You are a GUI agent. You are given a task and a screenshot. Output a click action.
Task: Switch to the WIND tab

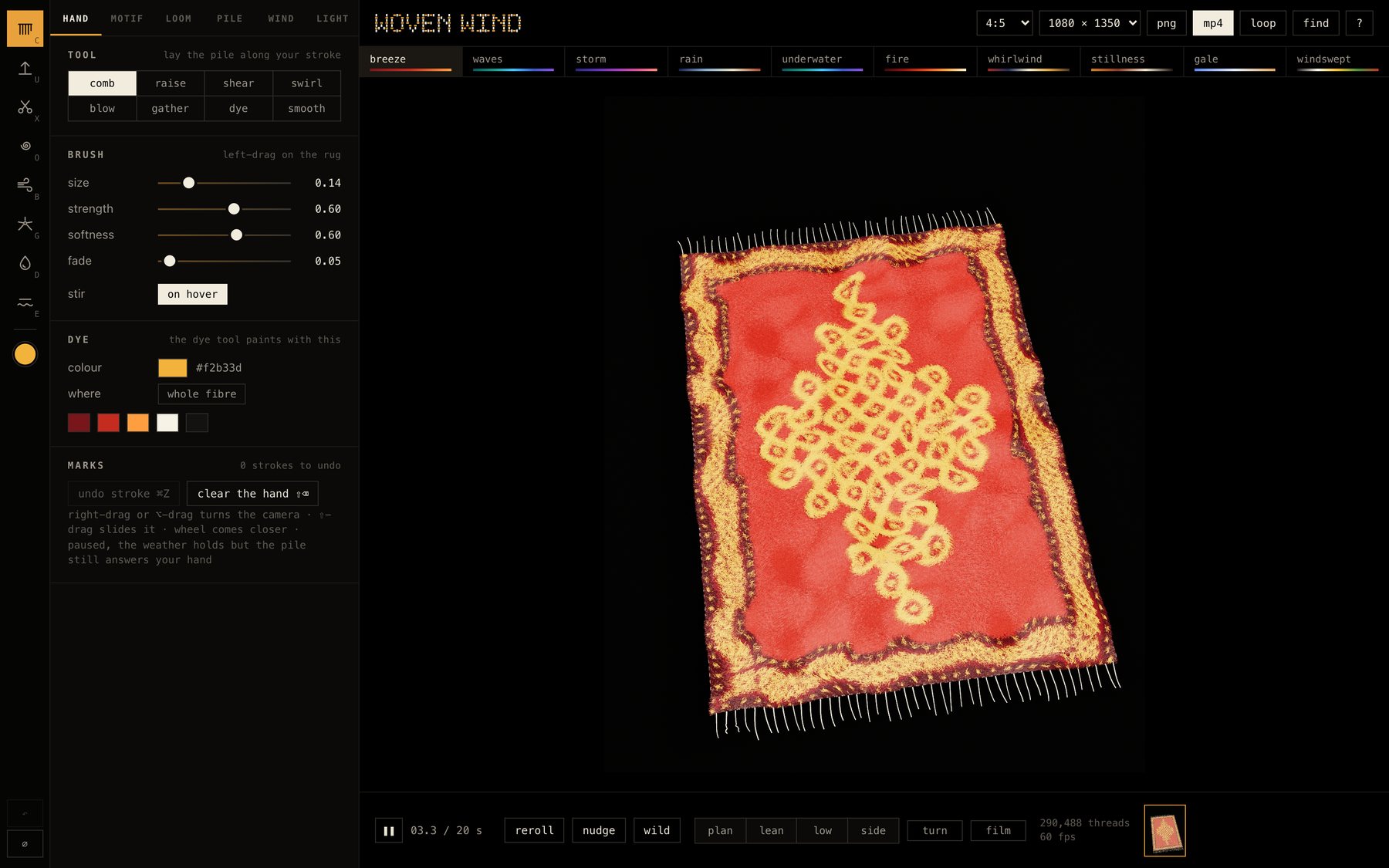281,19
